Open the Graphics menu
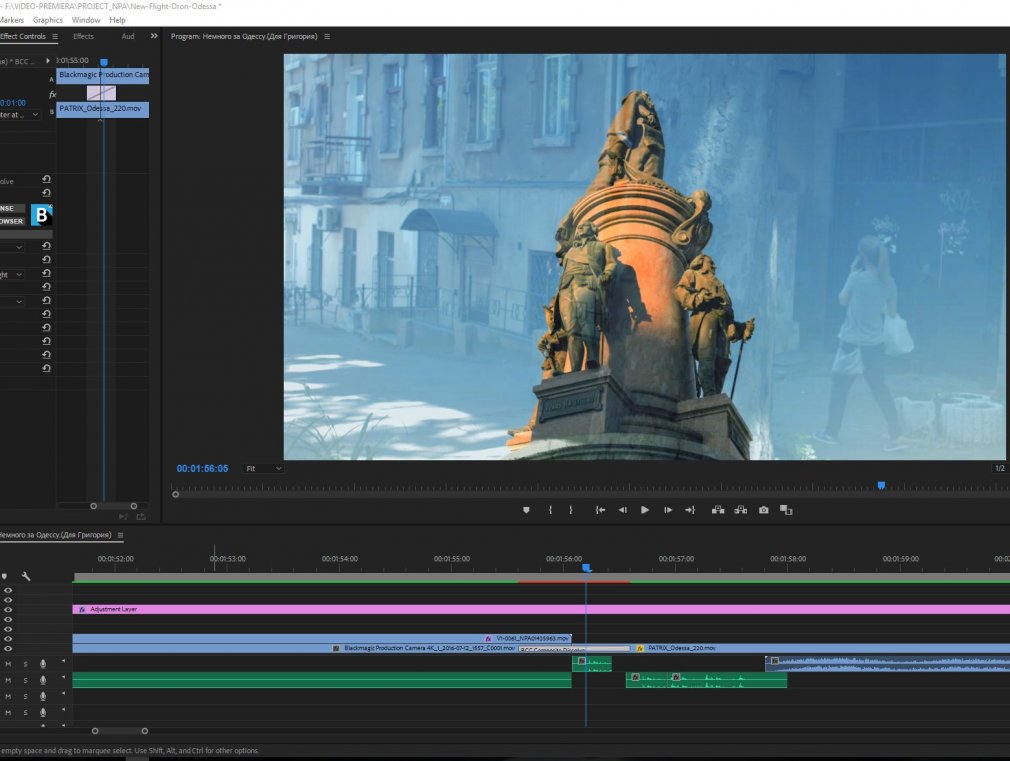Image resolution: width=1010 pixels, height=761 pixels. tap(48, 20)
